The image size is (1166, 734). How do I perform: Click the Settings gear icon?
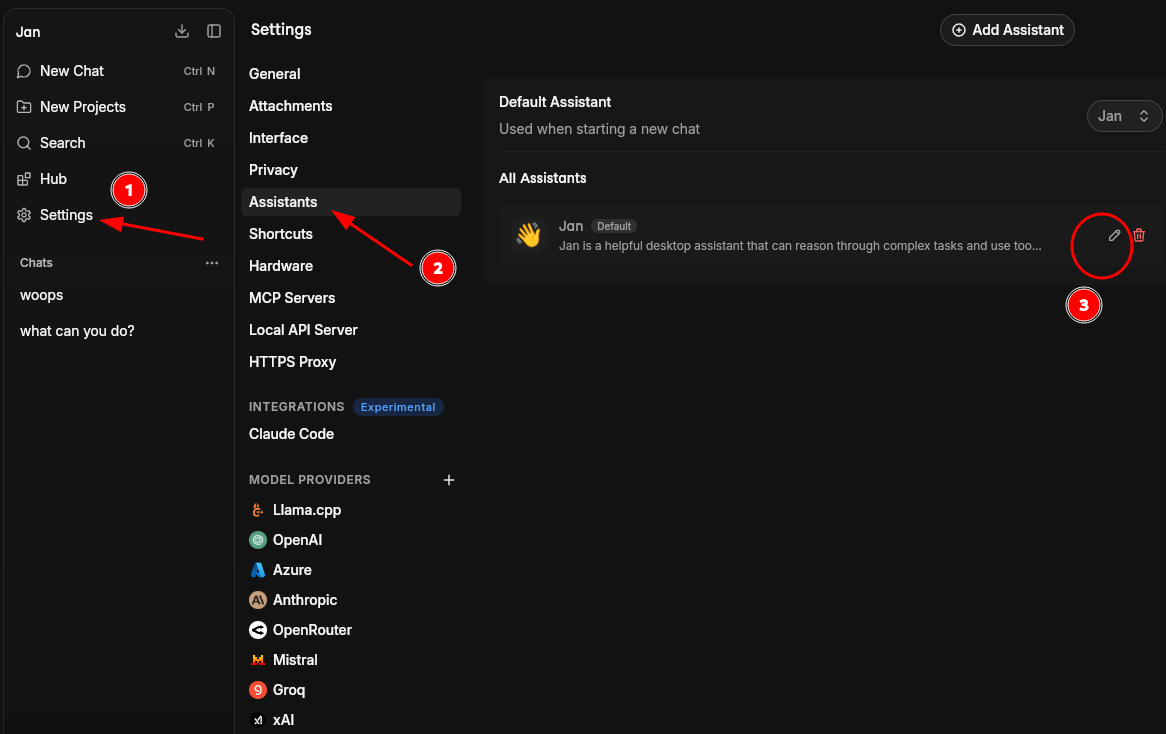24,215
